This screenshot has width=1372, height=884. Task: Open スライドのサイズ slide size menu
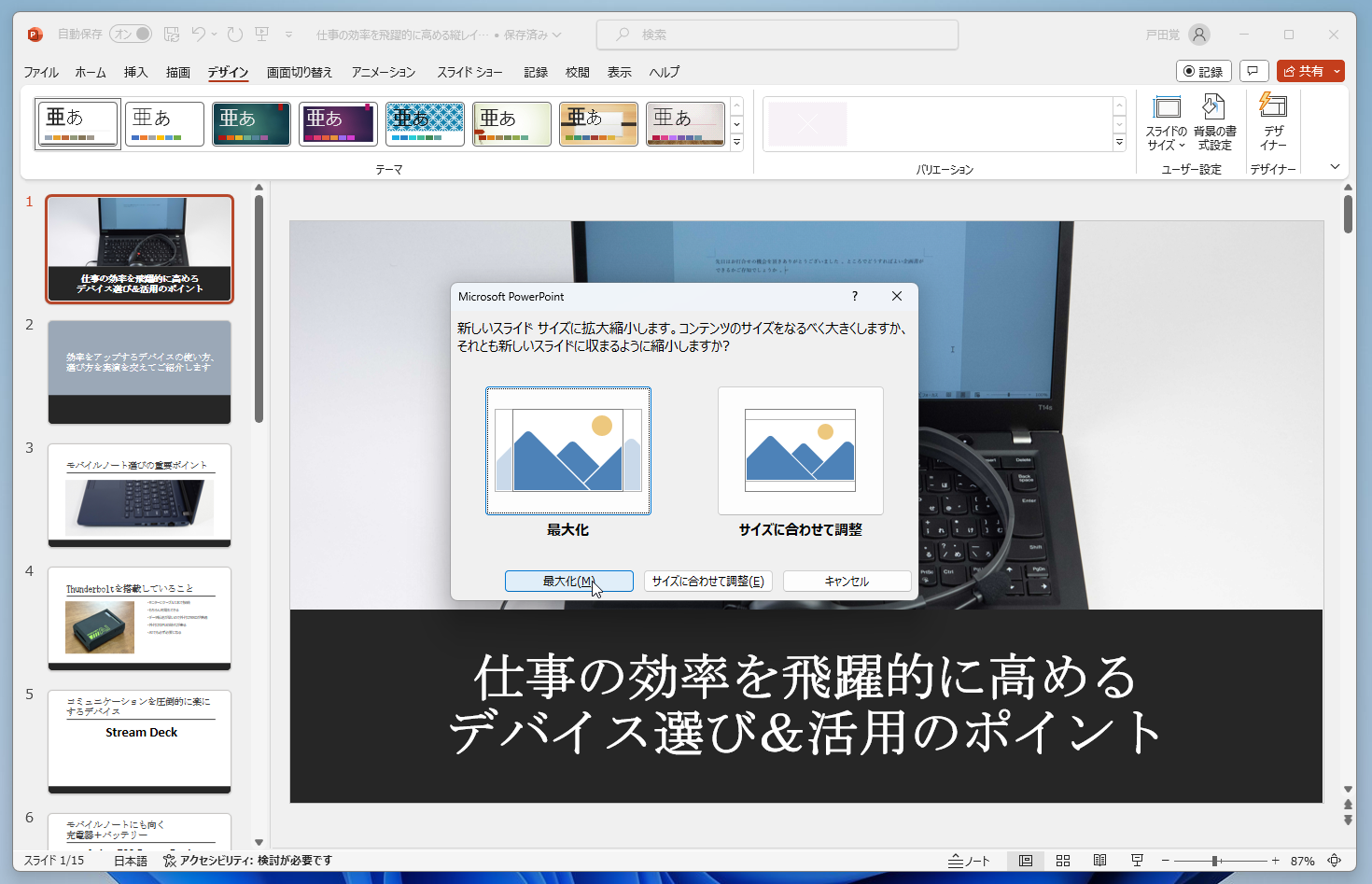(1167, 123)
